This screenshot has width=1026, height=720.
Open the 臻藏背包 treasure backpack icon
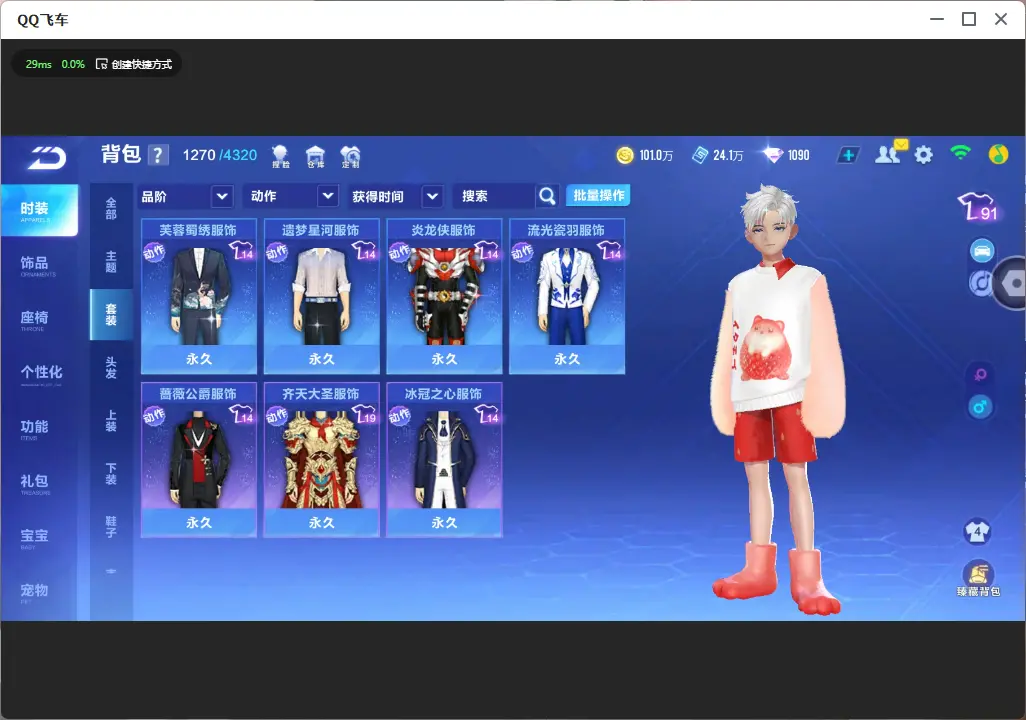pyautogui.click(x=978, y=579)
